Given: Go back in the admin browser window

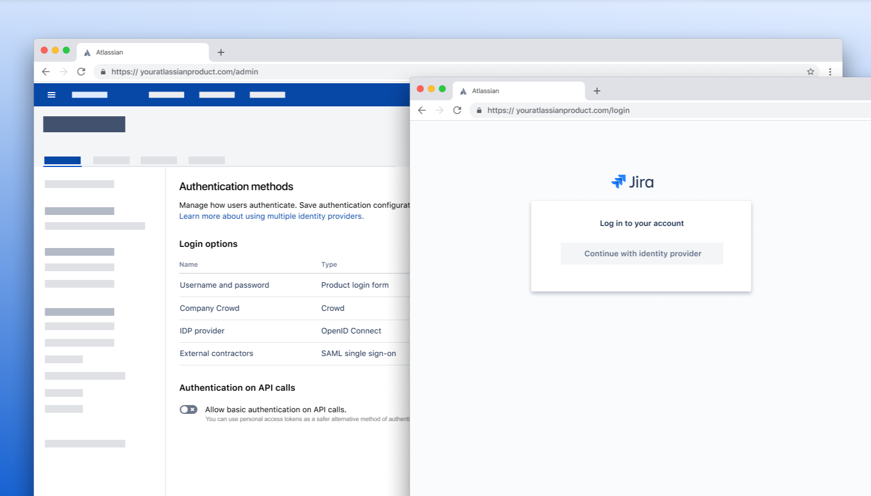Looking at the screenshot, I should 46,72.
